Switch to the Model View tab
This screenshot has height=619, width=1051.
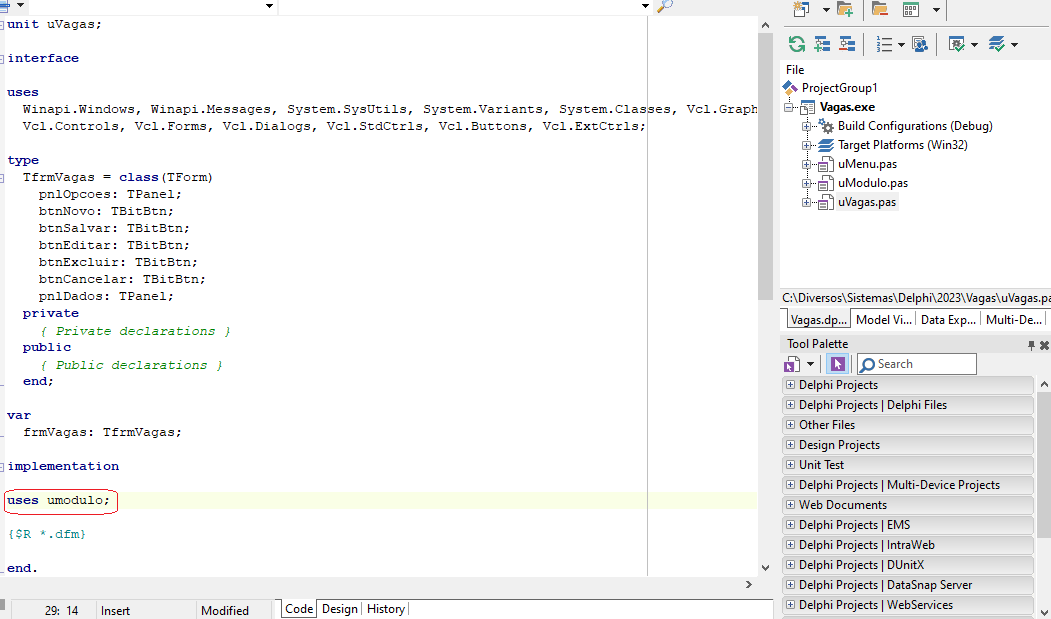[884, 320]
